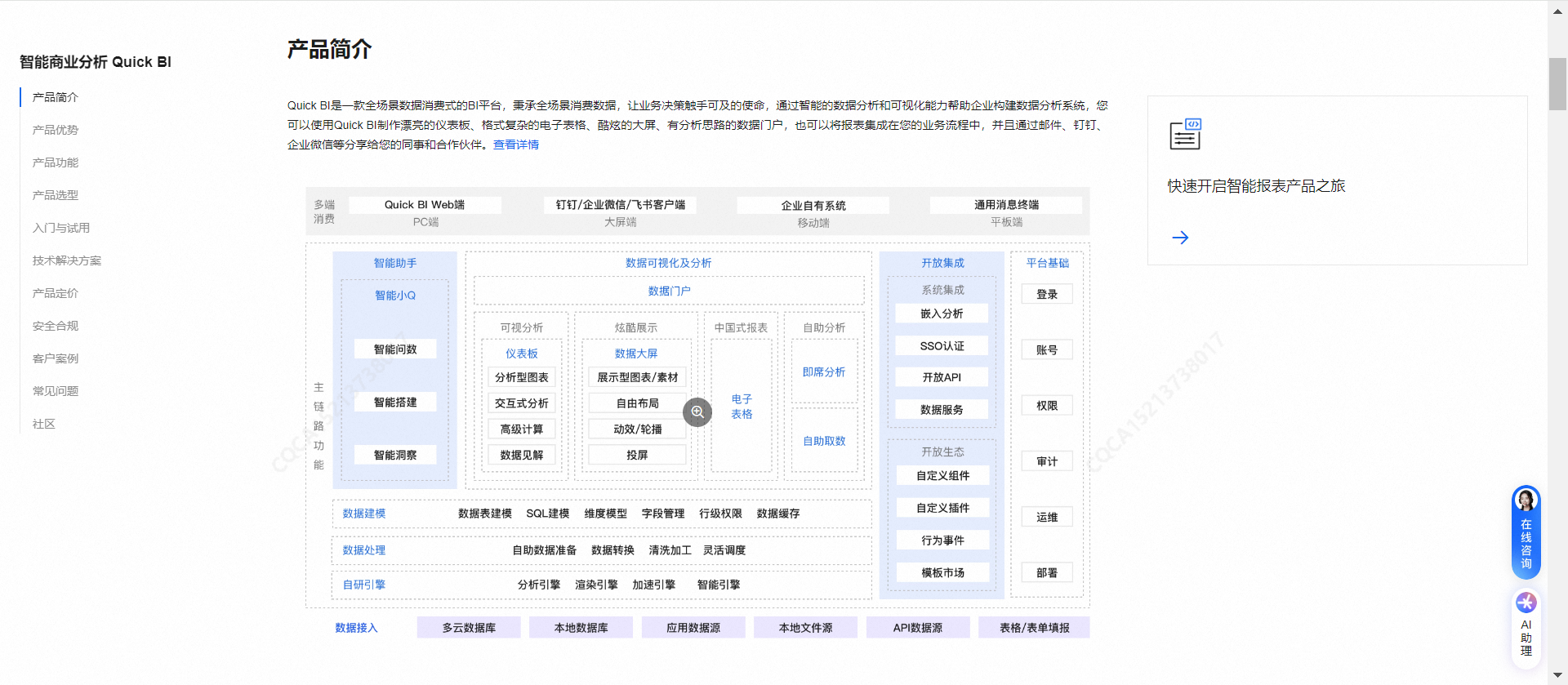This screenshot has height=685, width=1568.
Task: Click 数据门户 label in diagram
Action: click(669, 291)
